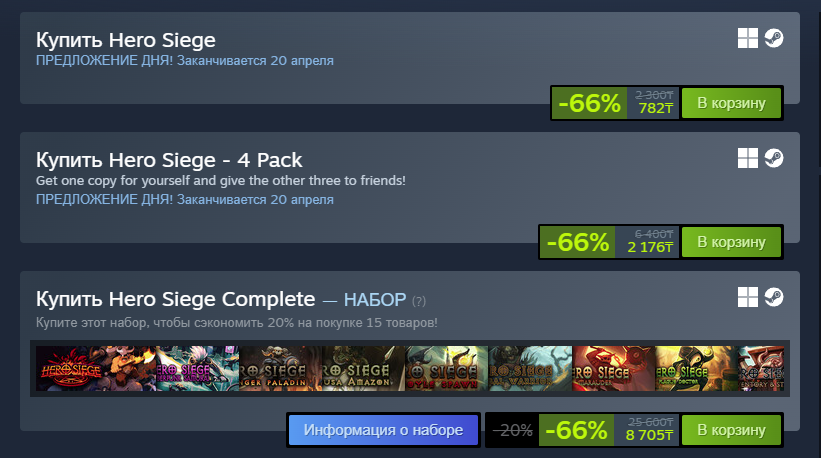Click the Windows icon in 4 Pack row
Screen dimensions: 821x458
point(748,158)
